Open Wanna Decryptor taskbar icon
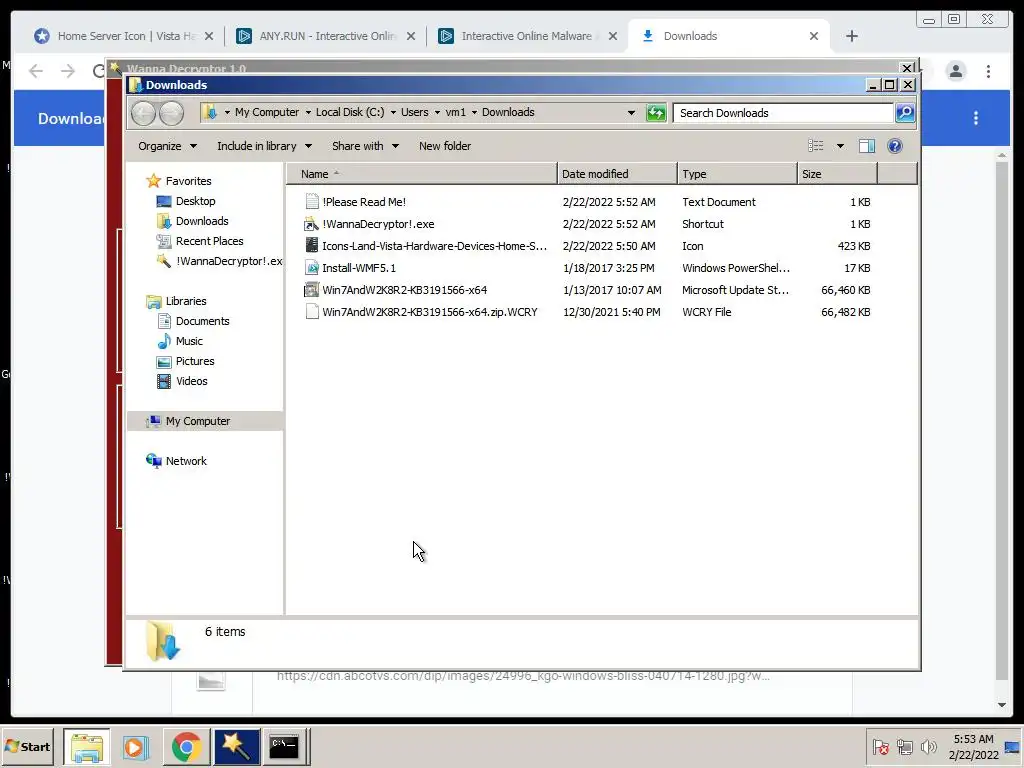This screenshot has height=768, width=1024. pyautogui.click(x=236, y=746)
